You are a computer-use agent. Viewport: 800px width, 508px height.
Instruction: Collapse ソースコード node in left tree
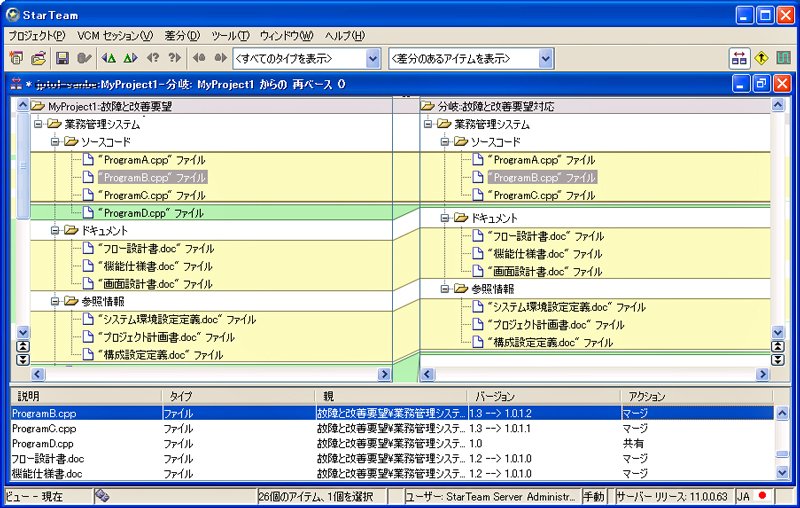pos(55,142)
